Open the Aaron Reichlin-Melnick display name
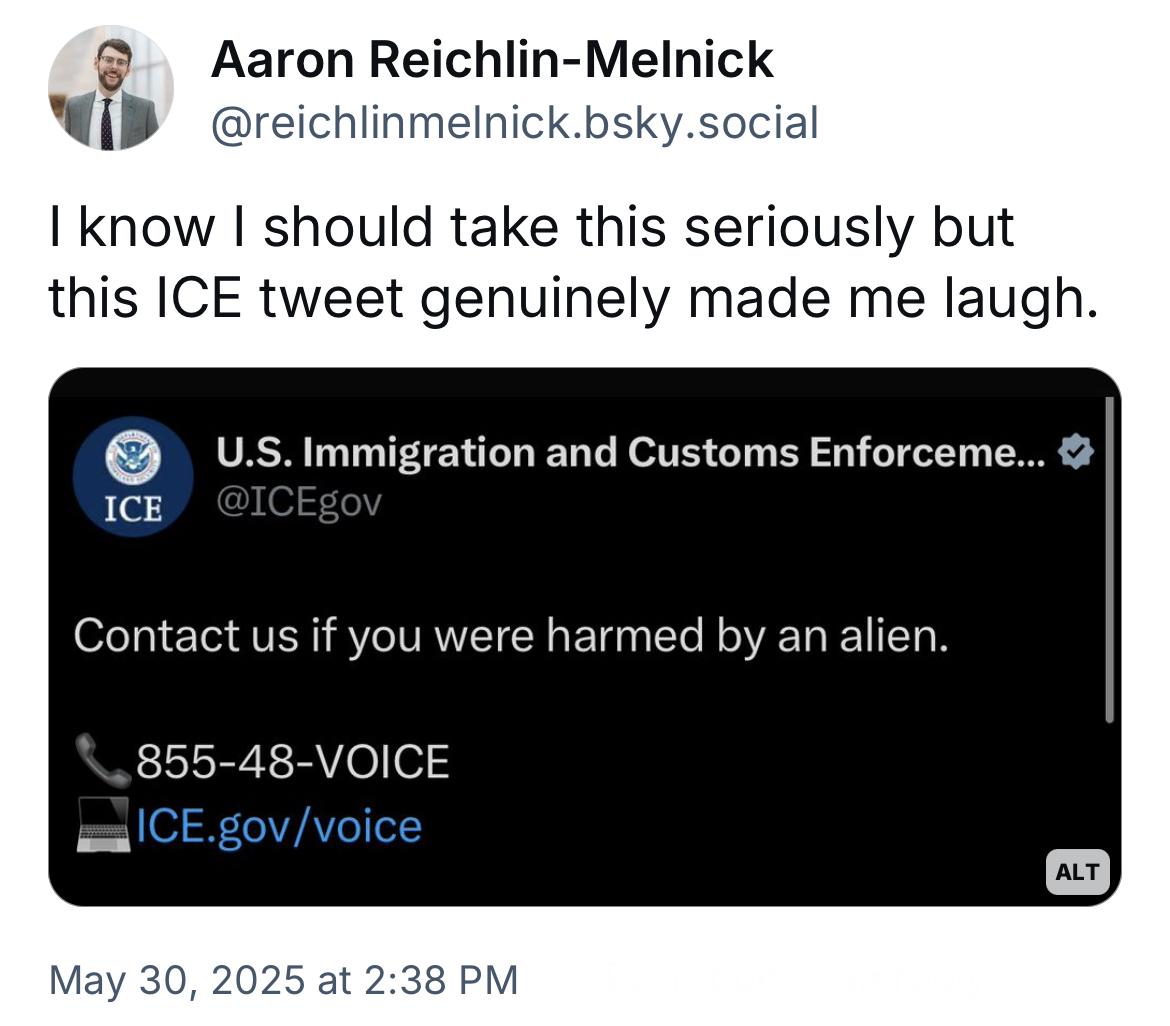This screenshot has width=1170, height=1026. coord(492,60)
